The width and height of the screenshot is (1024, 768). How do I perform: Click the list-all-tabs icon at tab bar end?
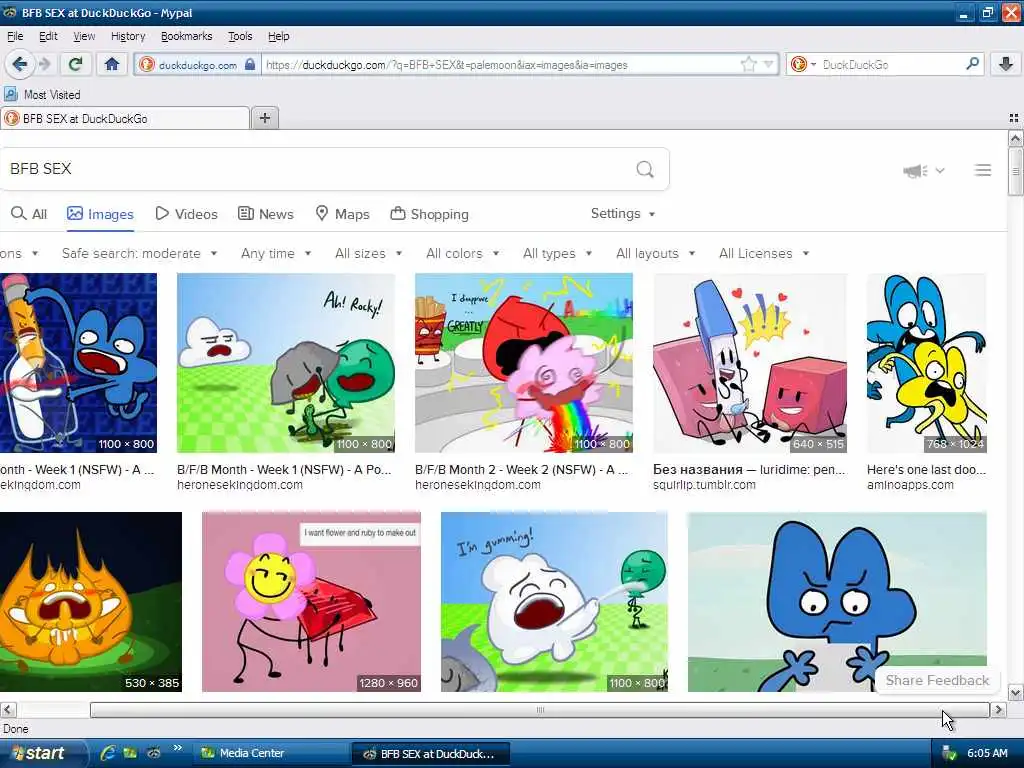1014,118
